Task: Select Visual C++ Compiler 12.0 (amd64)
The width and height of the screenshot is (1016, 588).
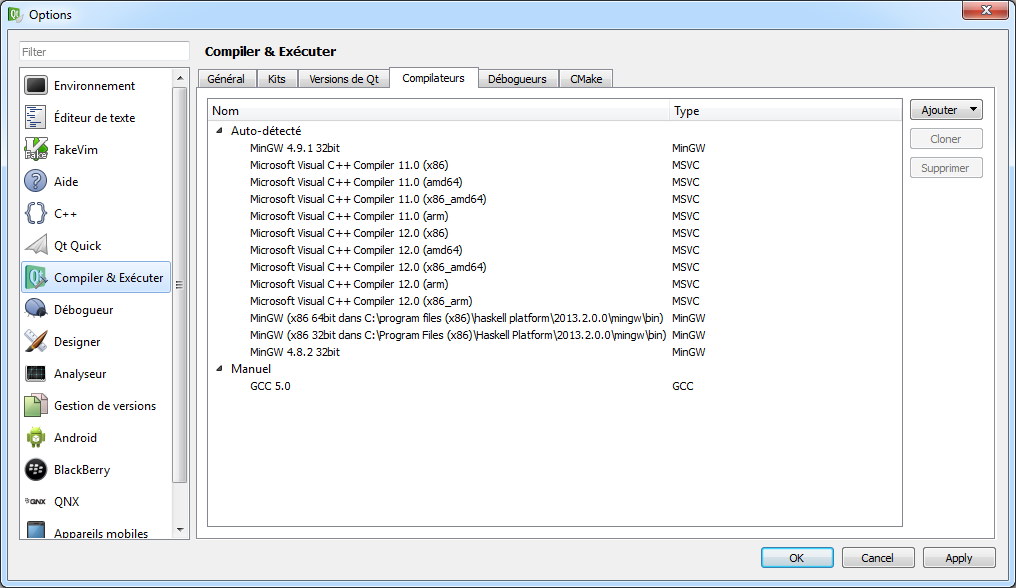Action: point(356,250)
